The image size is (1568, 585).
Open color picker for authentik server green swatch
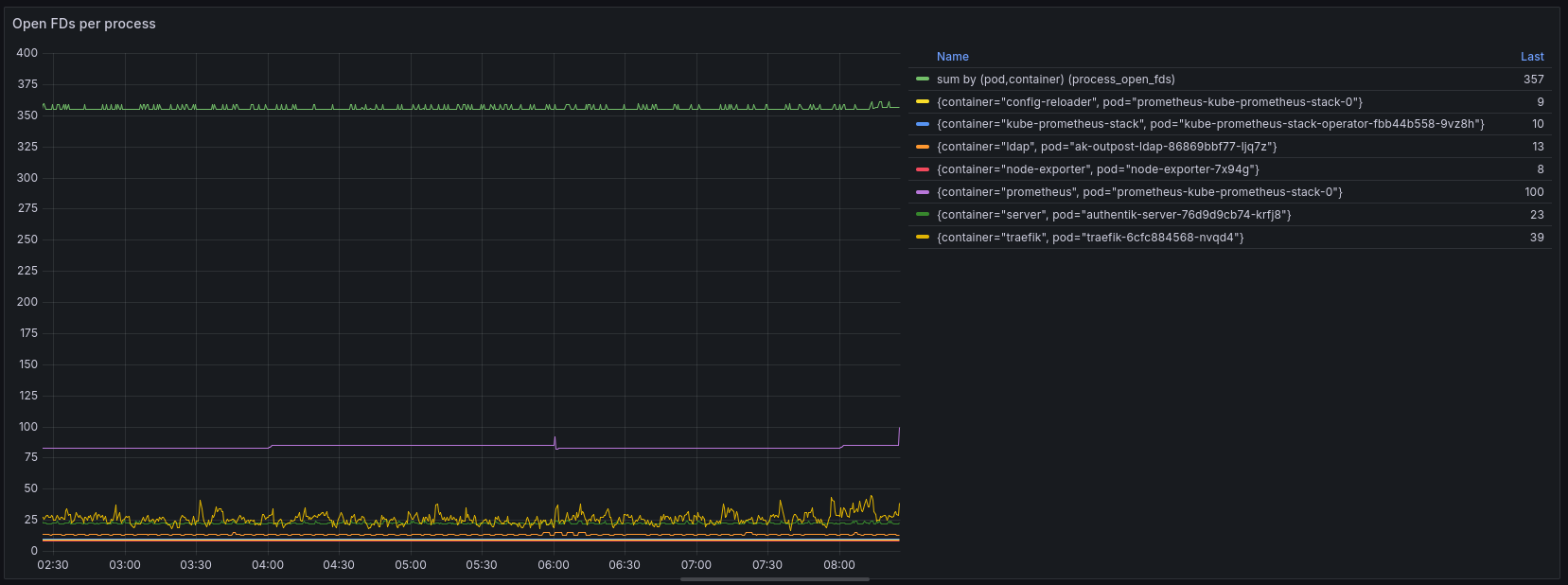(x=923, y=215)
